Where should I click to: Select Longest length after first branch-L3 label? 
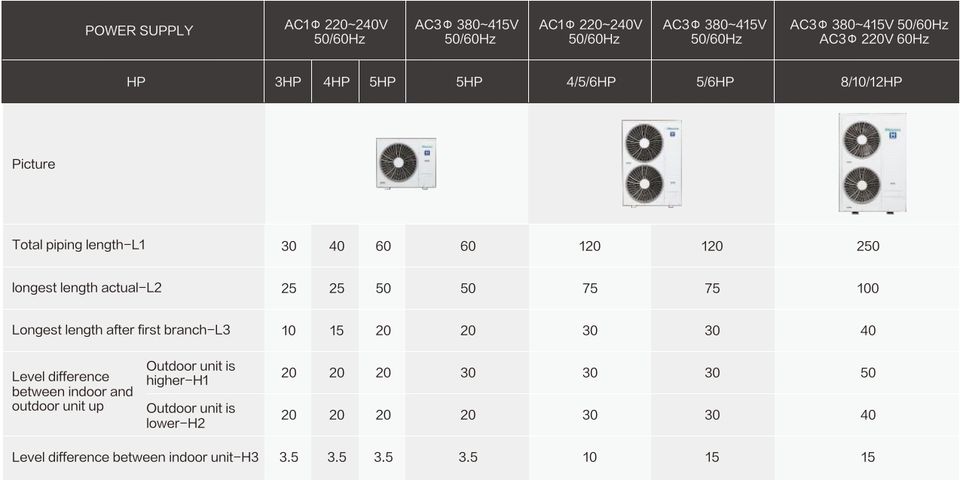[x=121, y=330]
